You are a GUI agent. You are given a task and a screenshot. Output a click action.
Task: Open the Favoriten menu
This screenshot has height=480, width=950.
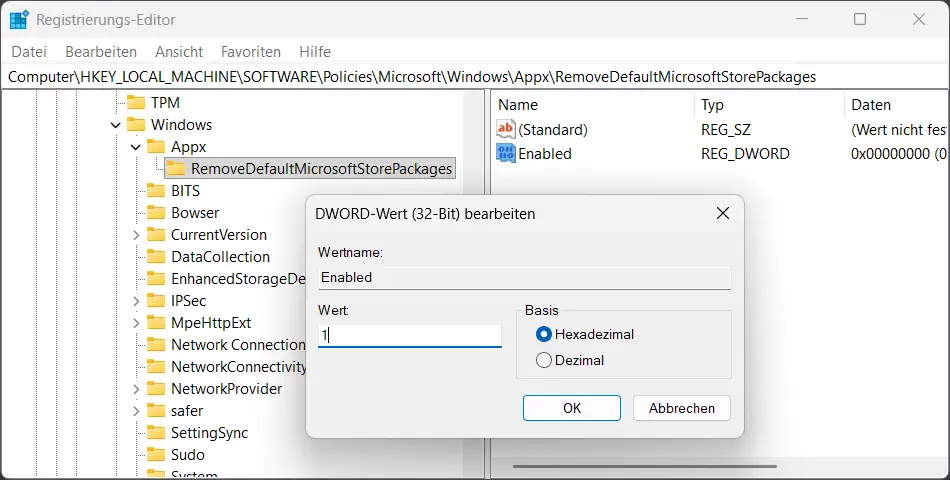[x=251, y=51]
